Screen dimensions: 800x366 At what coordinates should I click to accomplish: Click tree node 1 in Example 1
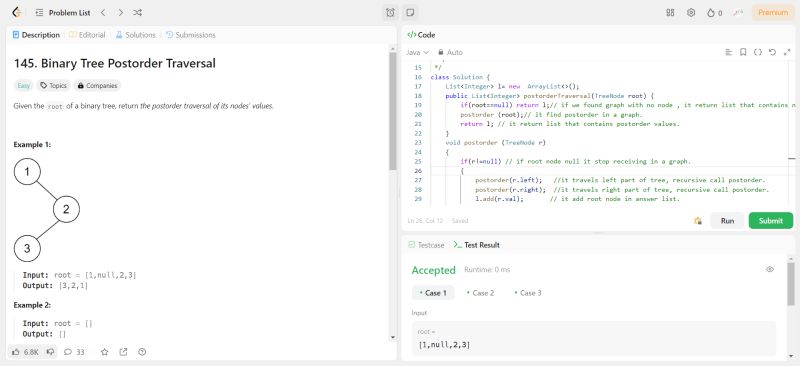point(27,172)
